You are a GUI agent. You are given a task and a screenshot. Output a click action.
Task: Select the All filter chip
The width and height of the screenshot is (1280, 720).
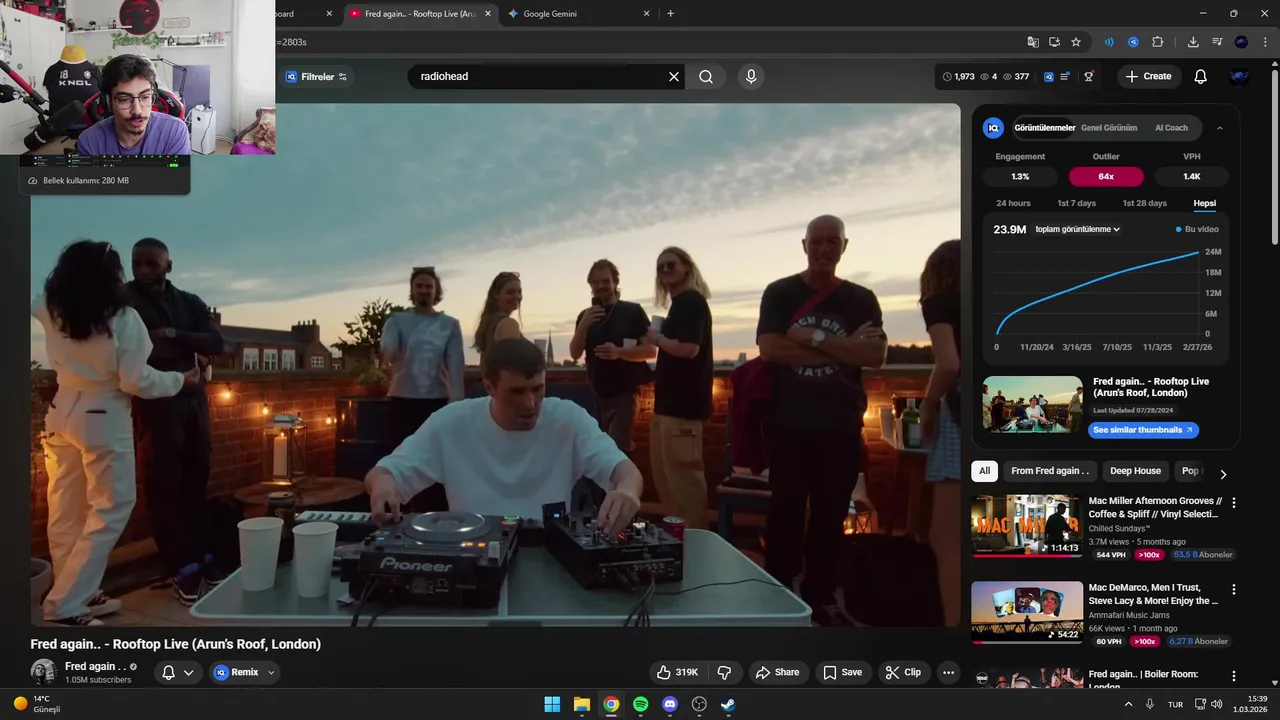pyautogui.click(x=985, y=471)
